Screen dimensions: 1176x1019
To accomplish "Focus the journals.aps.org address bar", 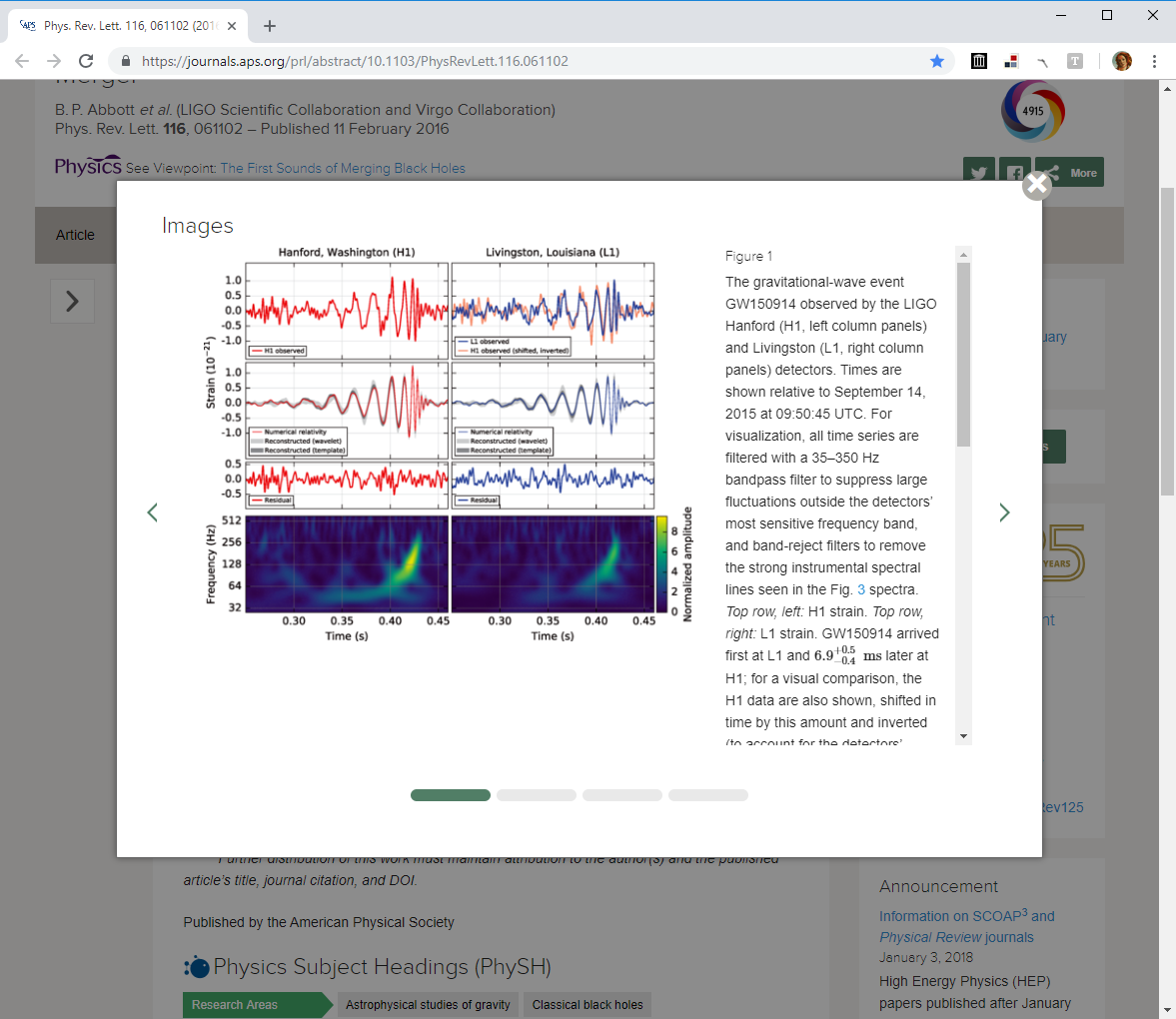I will coord(500,61).
